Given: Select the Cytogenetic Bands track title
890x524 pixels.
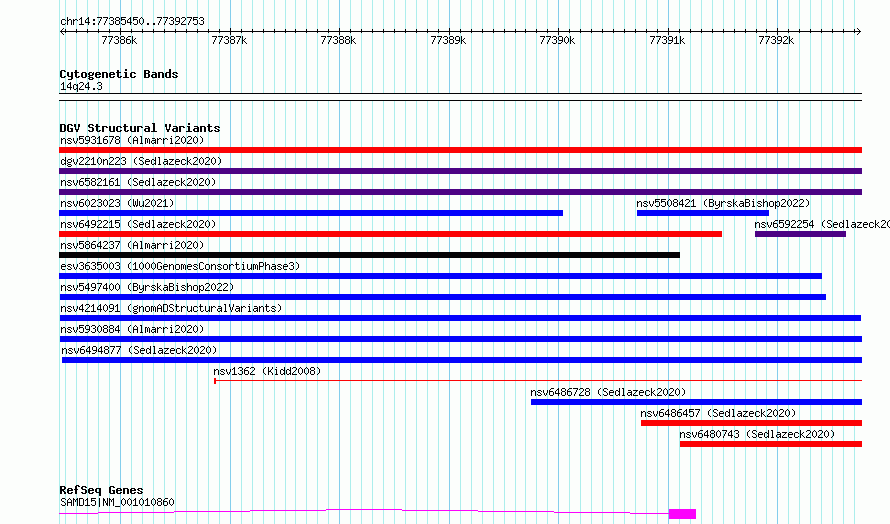Looking at the screenshot, I should 119,74.
